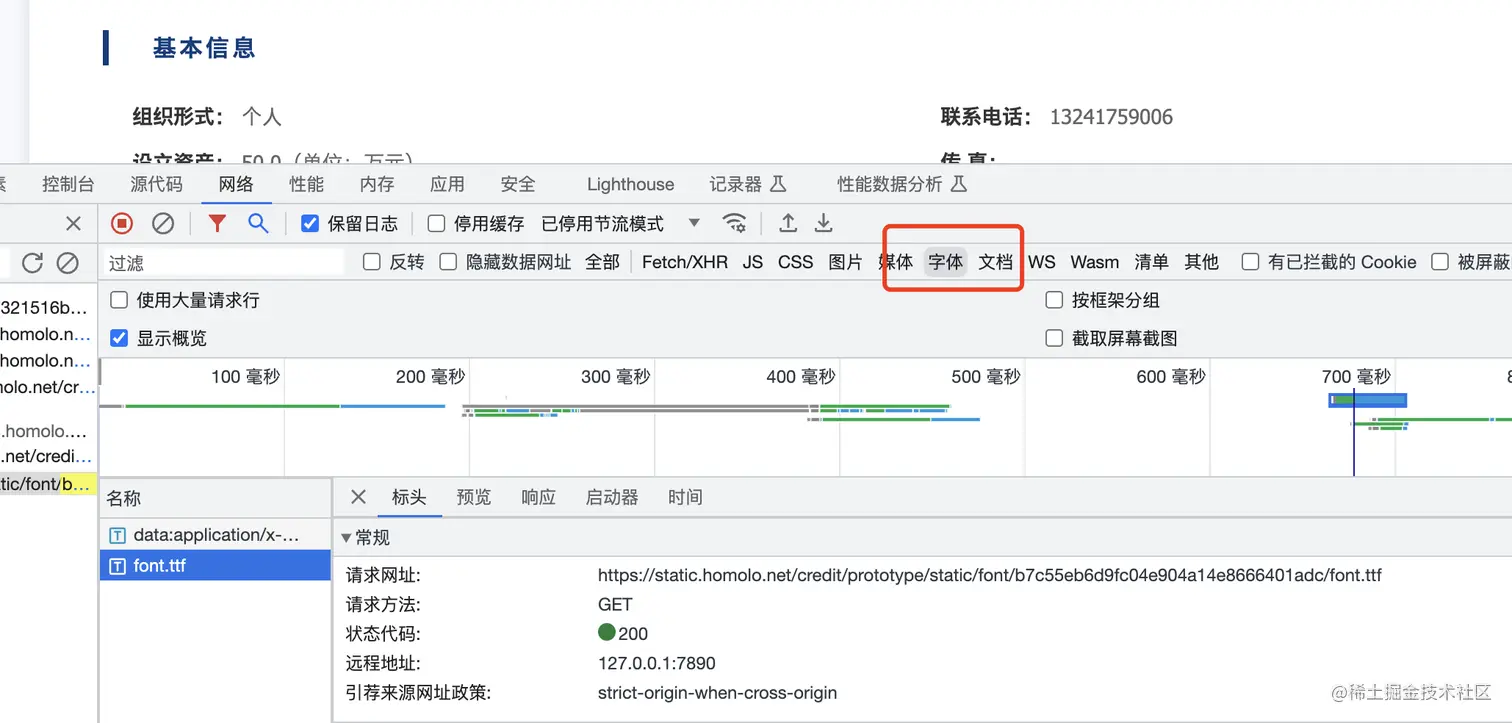Open network conditions wifi icon
Screen dimensions: 1512x723
pos(735,223)
